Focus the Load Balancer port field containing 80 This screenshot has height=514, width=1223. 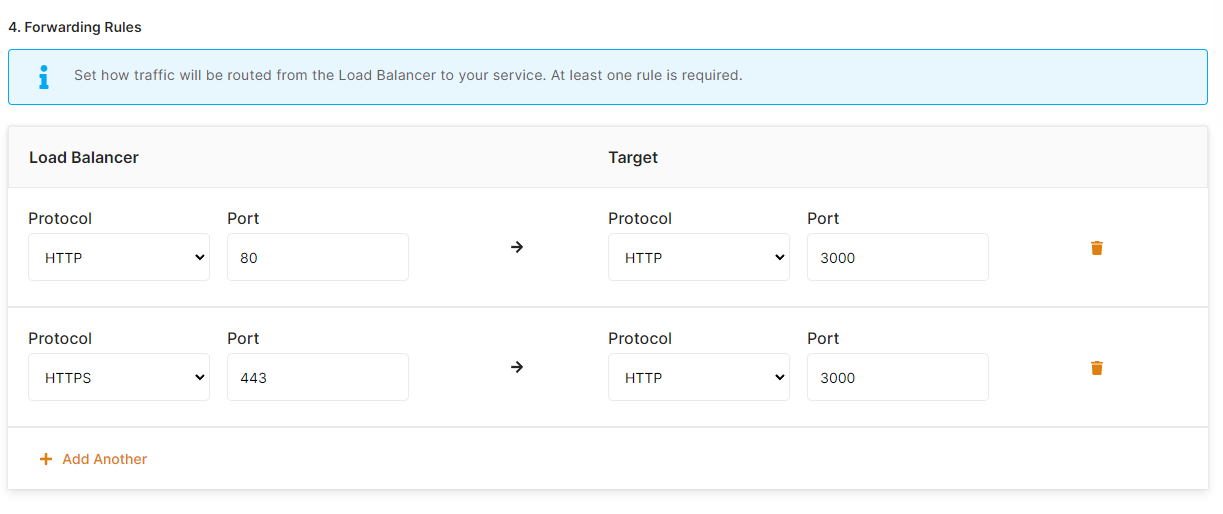point(317,257)
